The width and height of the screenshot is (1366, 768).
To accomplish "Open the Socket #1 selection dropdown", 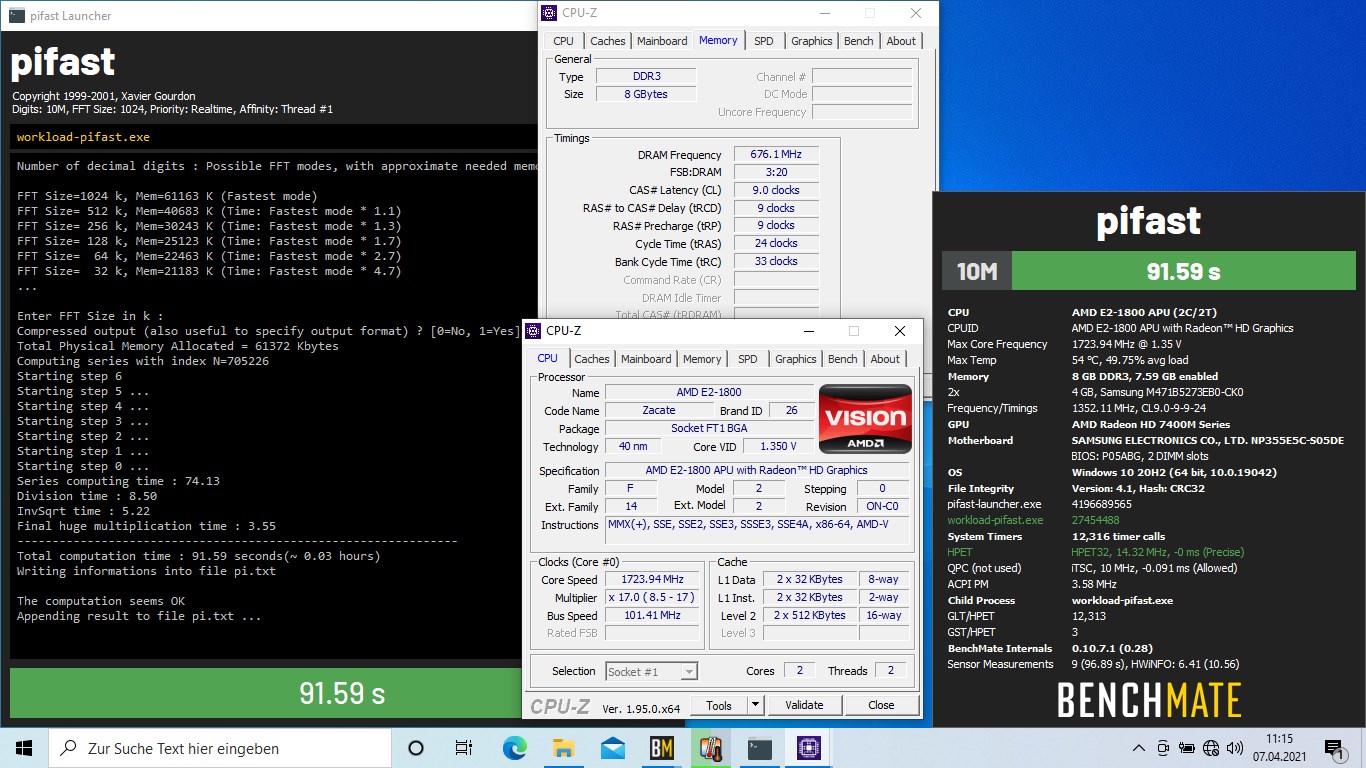I will click(651, 671).
